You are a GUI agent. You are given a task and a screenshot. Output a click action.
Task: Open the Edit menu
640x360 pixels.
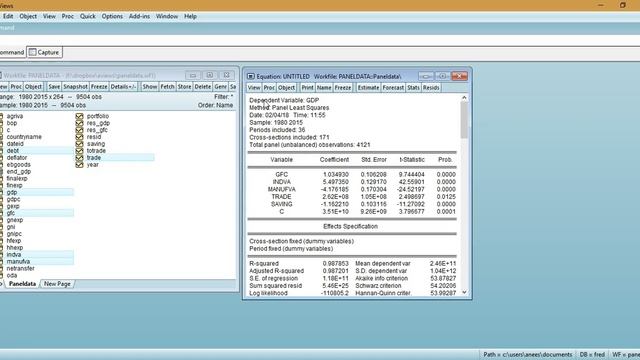pos(8,16)
